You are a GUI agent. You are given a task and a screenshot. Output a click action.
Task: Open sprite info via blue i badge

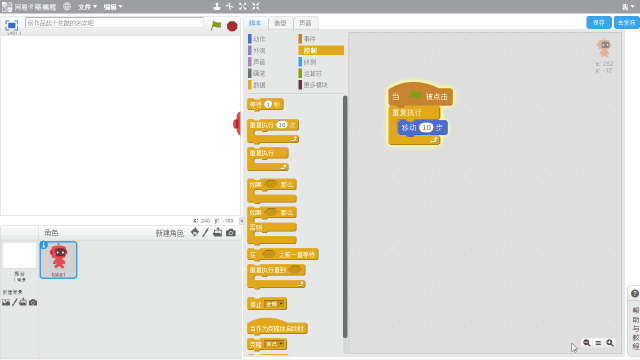44,245
